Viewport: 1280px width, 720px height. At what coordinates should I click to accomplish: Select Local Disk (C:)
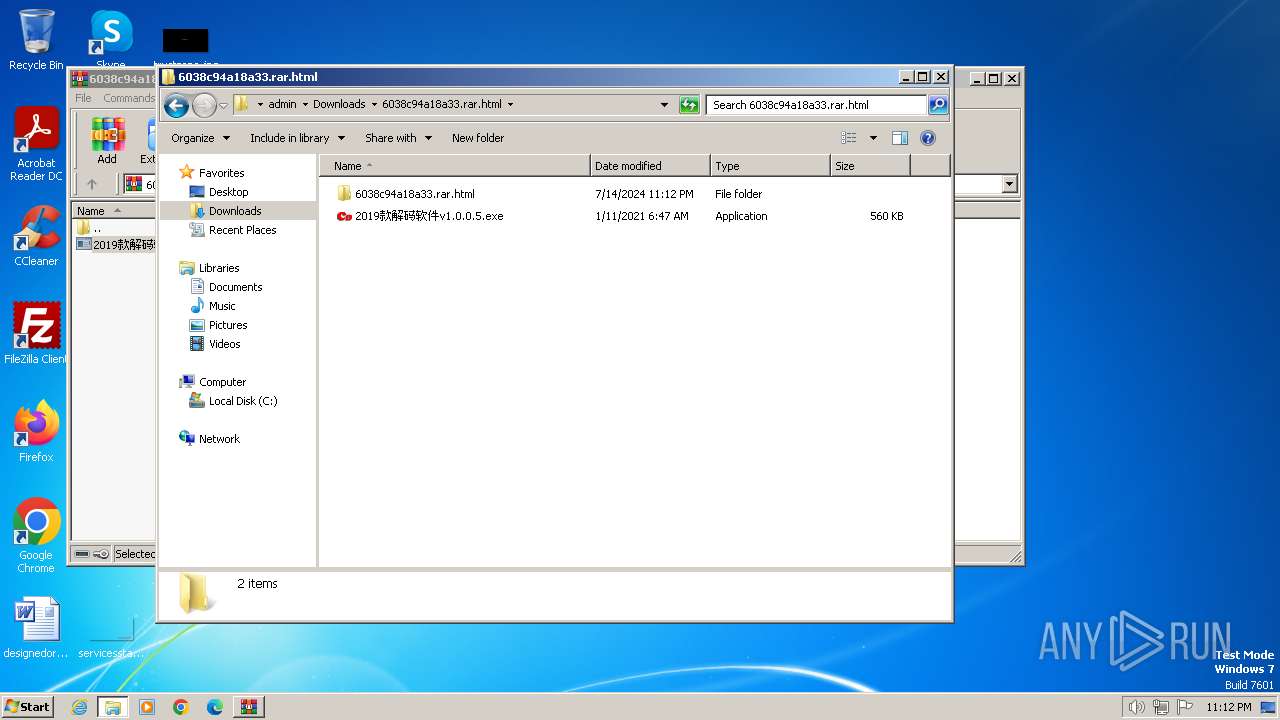[x=242, y=401]
